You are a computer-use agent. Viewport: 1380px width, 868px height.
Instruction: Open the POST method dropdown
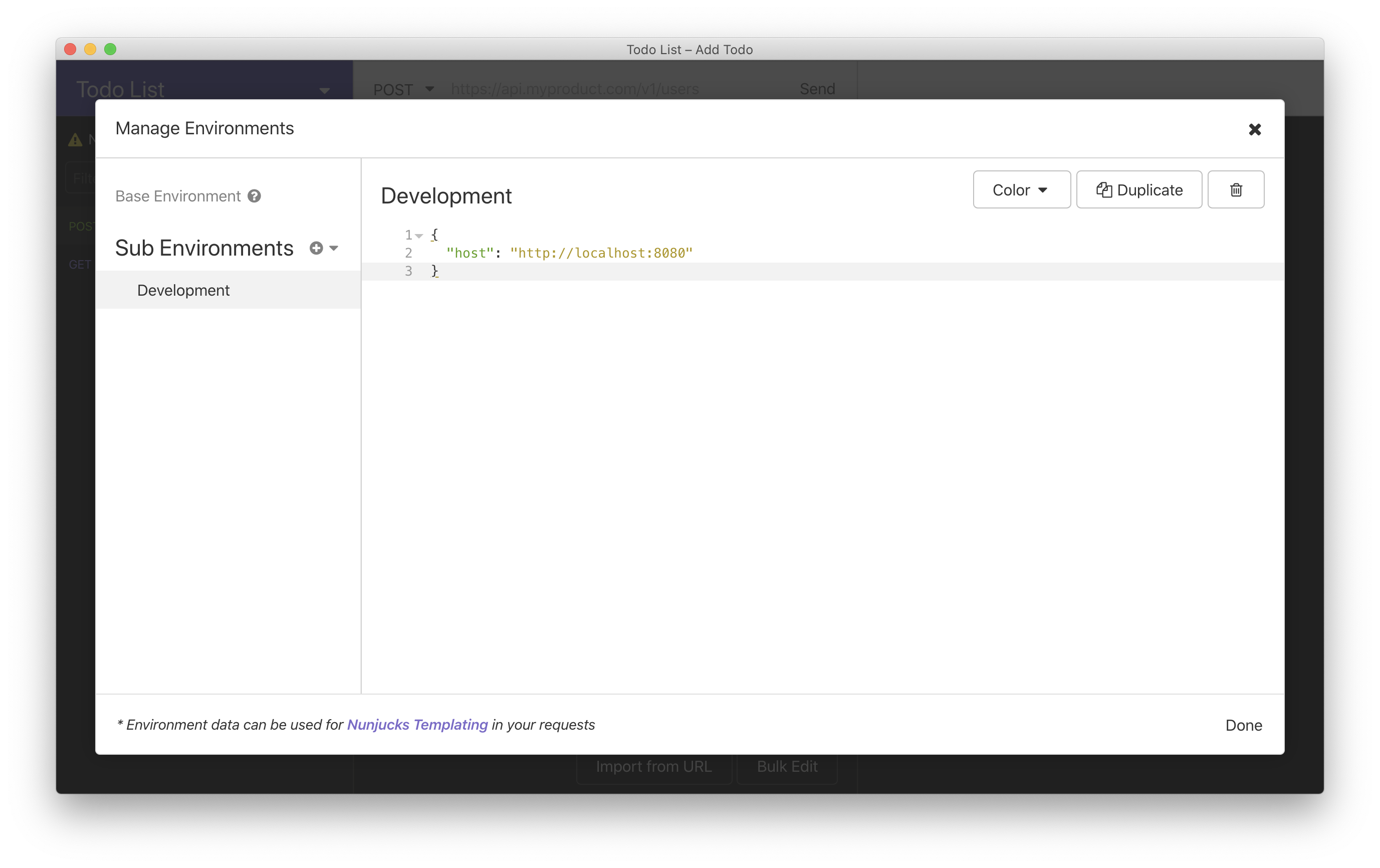pyautogui.click(x=404, y=89)
